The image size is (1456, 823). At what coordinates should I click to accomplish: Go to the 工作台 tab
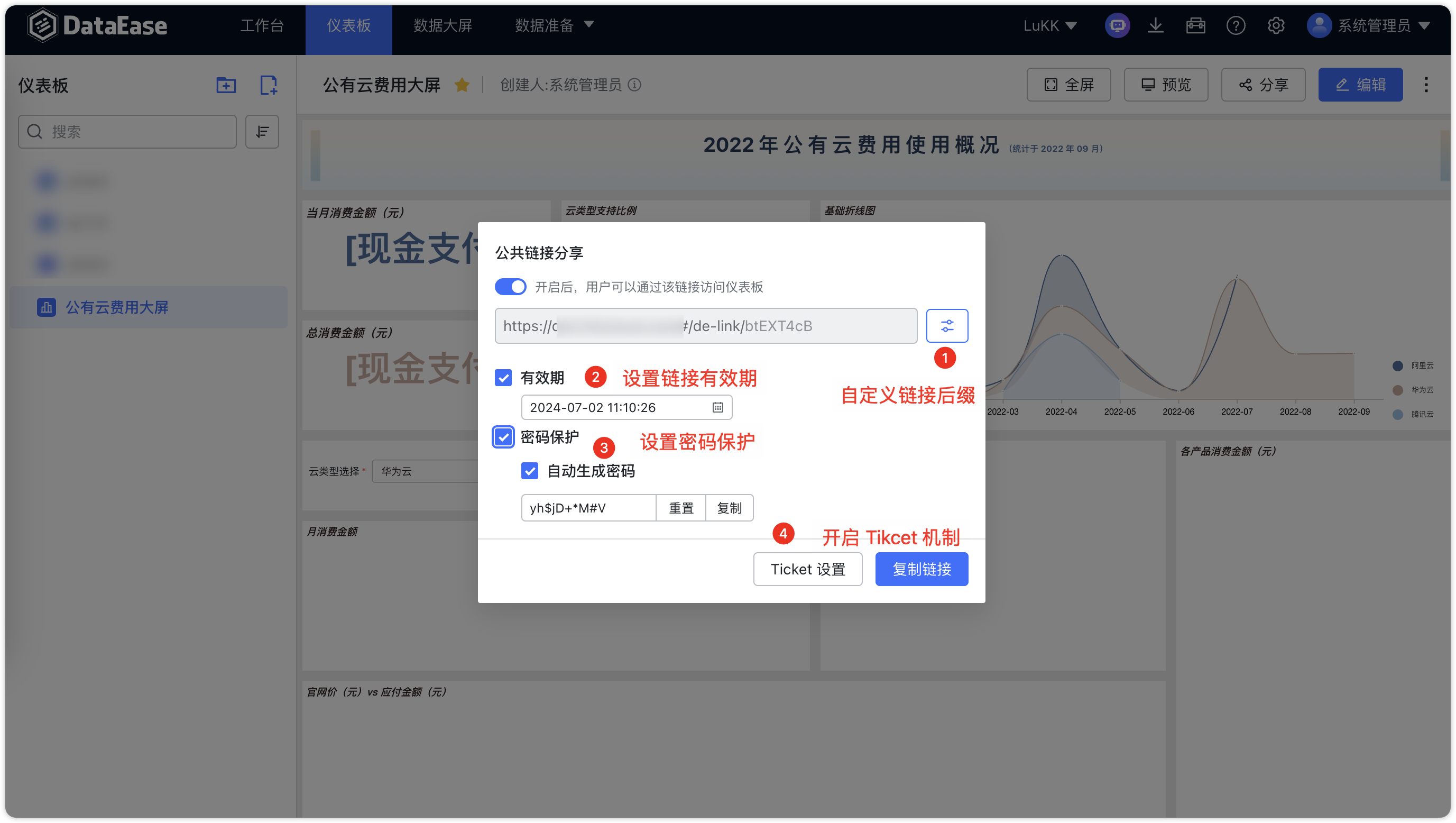pyautogui.click(x=262, y=25)
